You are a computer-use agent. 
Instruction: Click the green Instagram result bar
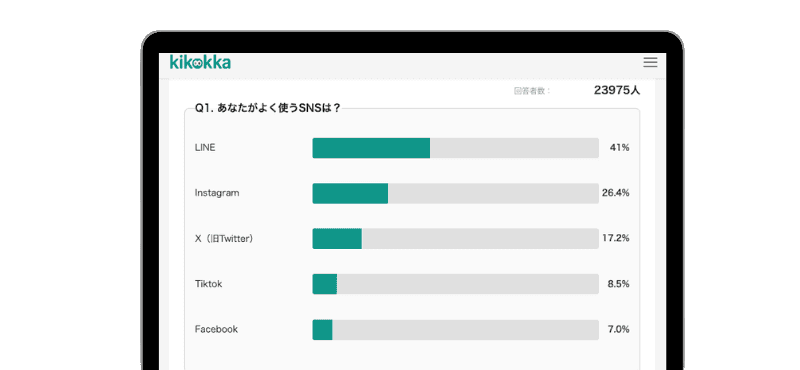(x=351, y=193)
